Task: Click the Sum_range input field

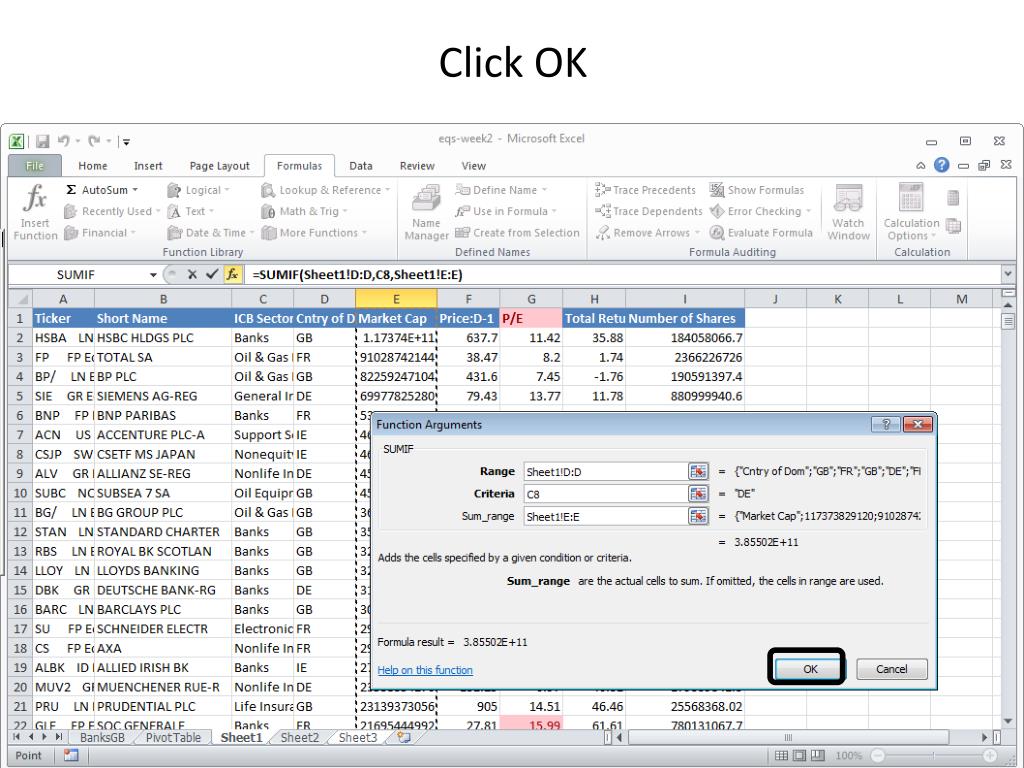Action: [x=605, y=517]
